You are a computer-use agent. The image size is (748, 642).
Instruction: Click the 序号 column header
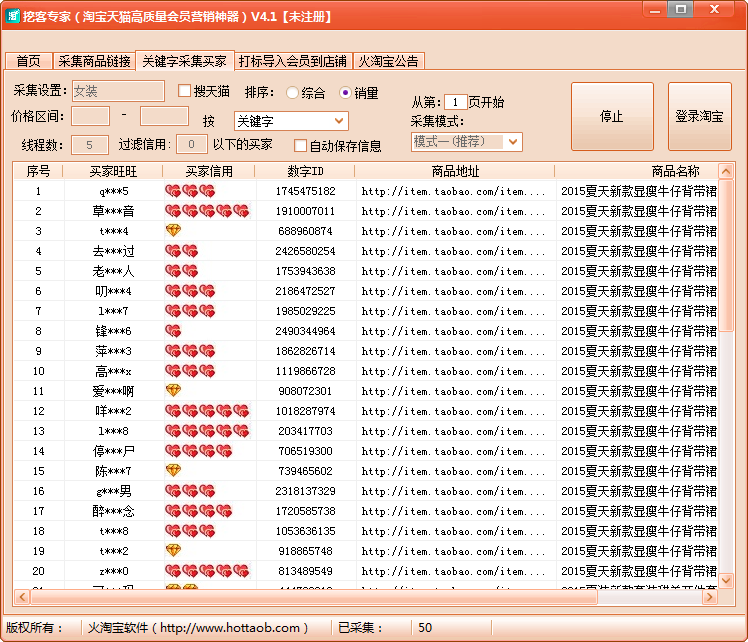click(38, 171)
